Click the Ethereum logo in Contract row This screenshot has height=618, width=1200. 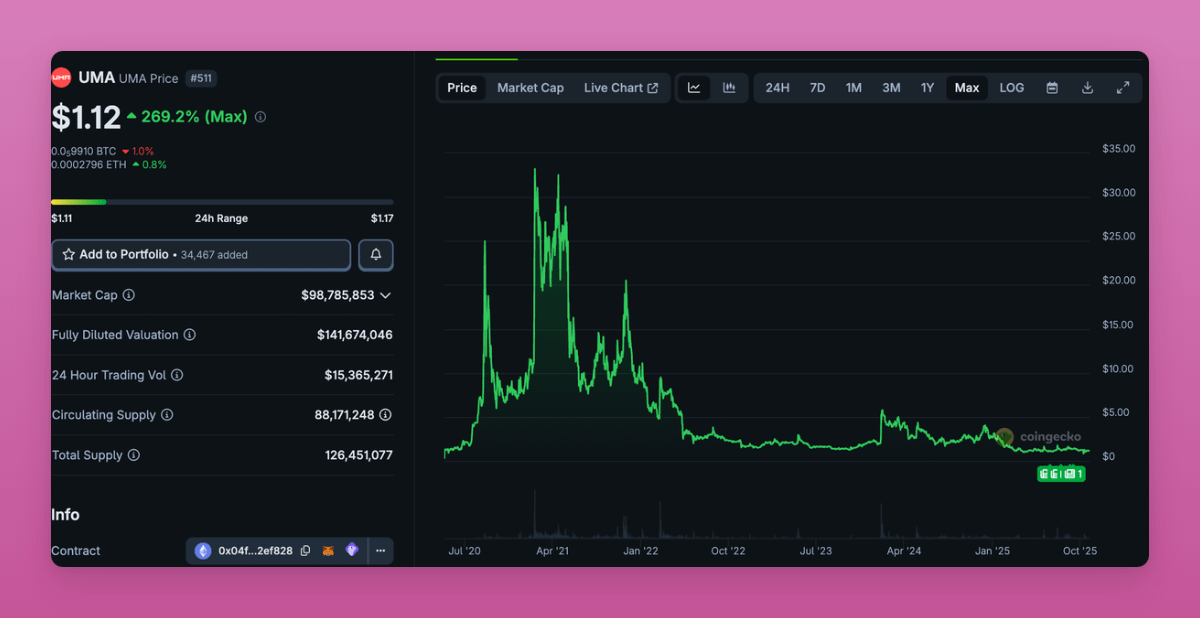click(x=203, y=551)
